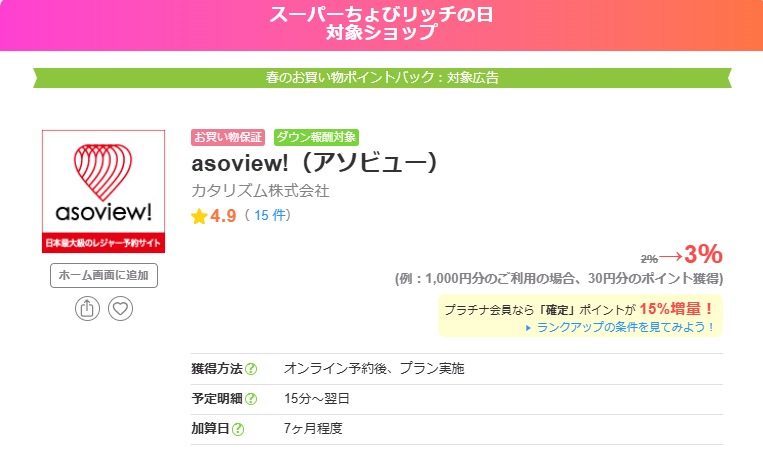
Task: Click the share icon under the logo
Action: [87, 309]
